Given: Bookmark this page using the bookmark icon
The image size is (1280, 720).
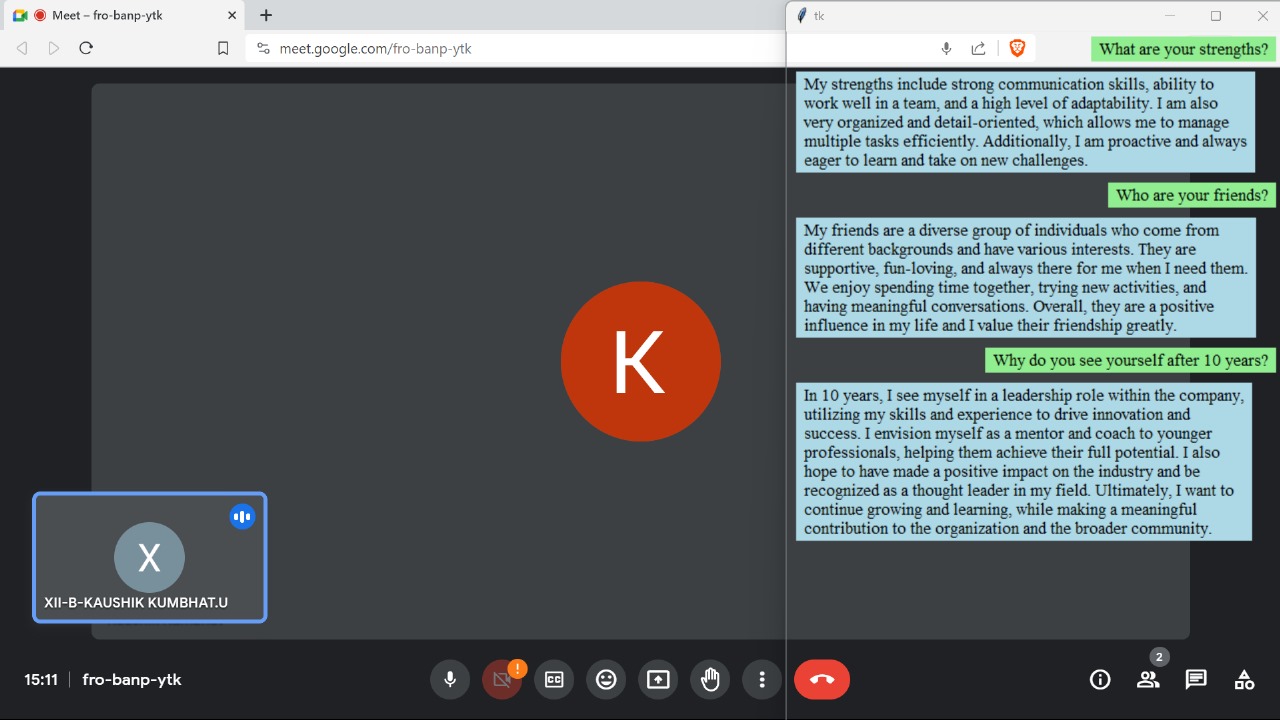Looking at the screenshot, I should 223,48.
